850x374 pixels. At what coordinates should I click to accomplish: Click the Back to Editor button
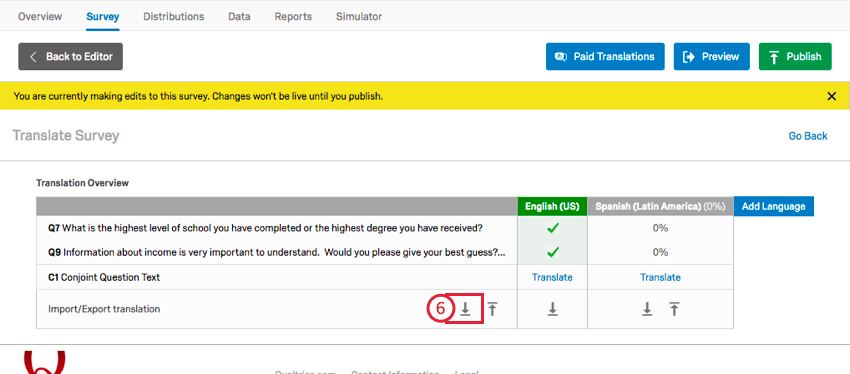[x=70, y=56]
